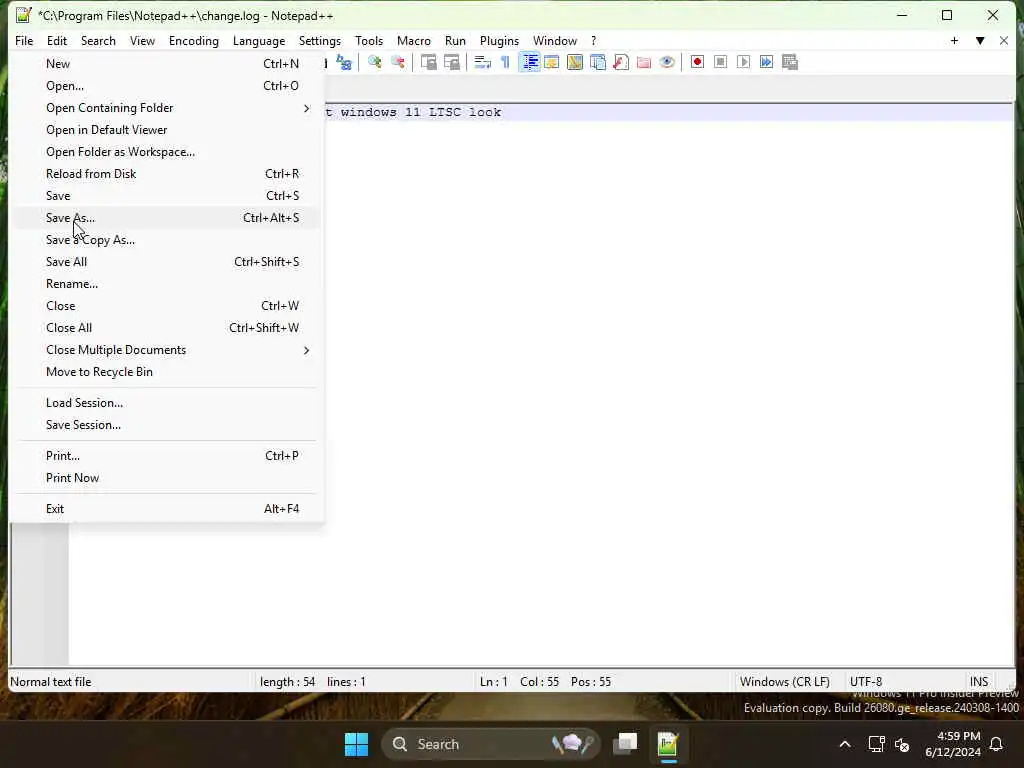Open the Document List toolbar icon

(x=598, y=62)
